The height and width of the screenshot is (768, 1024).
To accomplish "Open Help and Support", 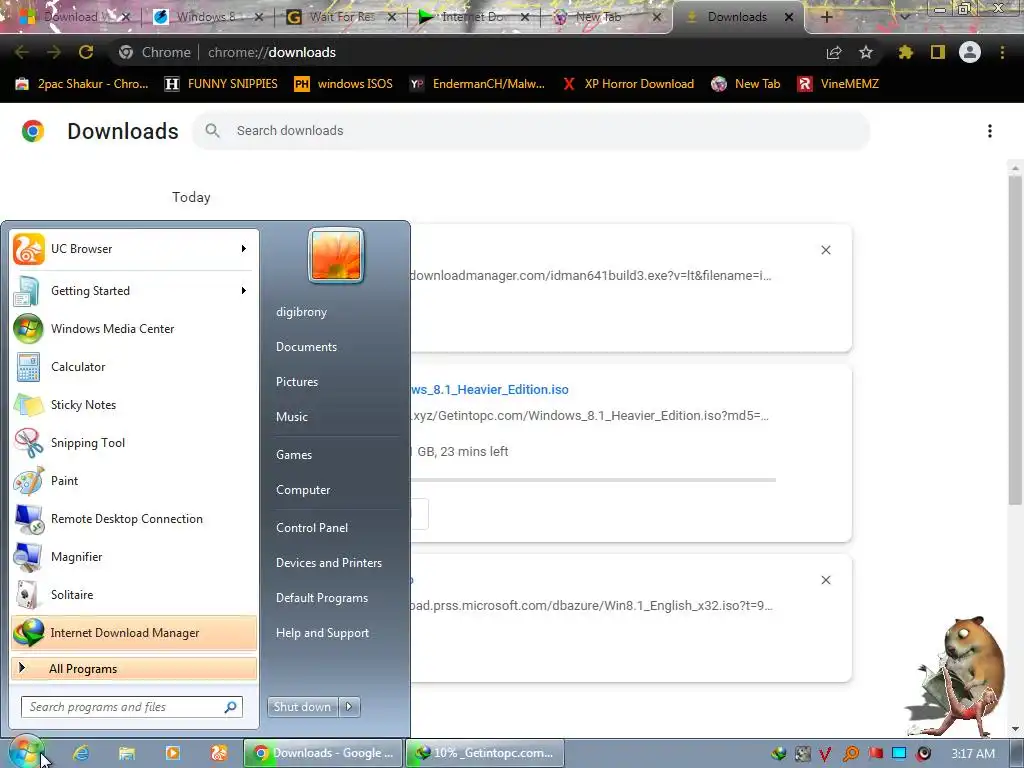I will [x=322, y=633].
